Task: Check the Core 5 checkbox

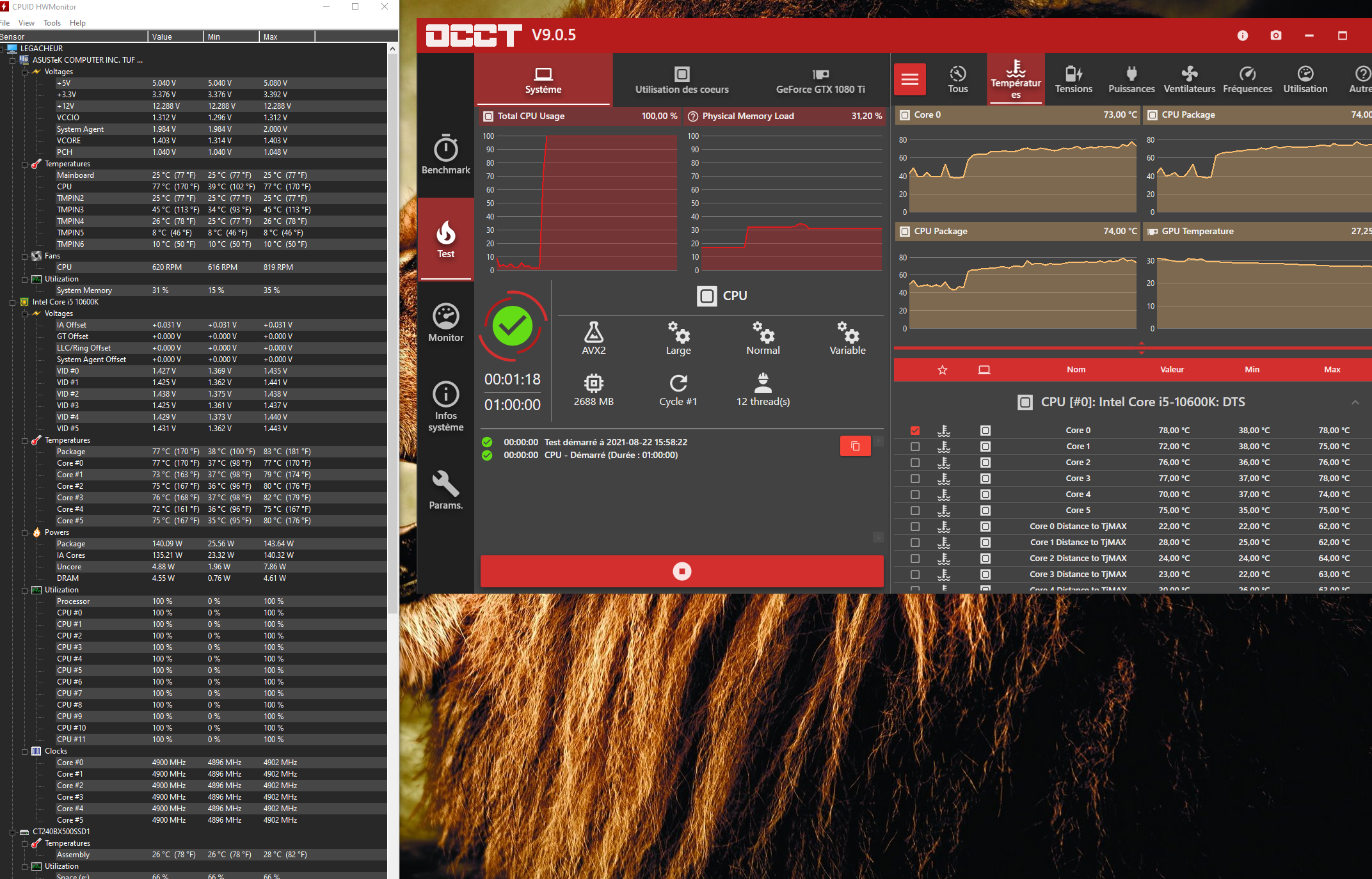Action: pos(915,511)
